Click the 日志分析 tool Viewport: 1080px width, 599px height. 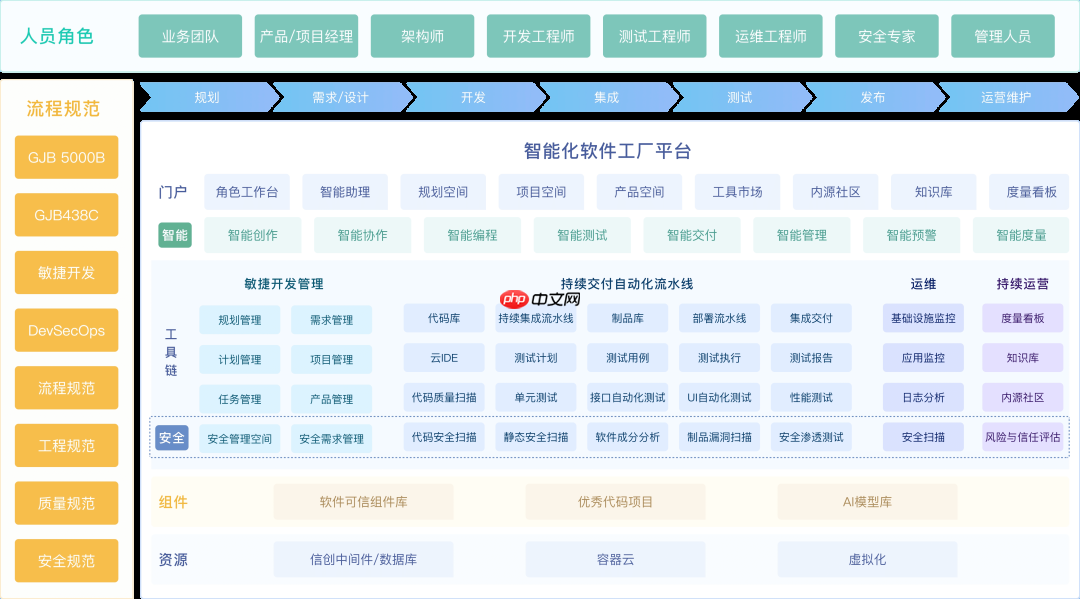tap(922, 397)
